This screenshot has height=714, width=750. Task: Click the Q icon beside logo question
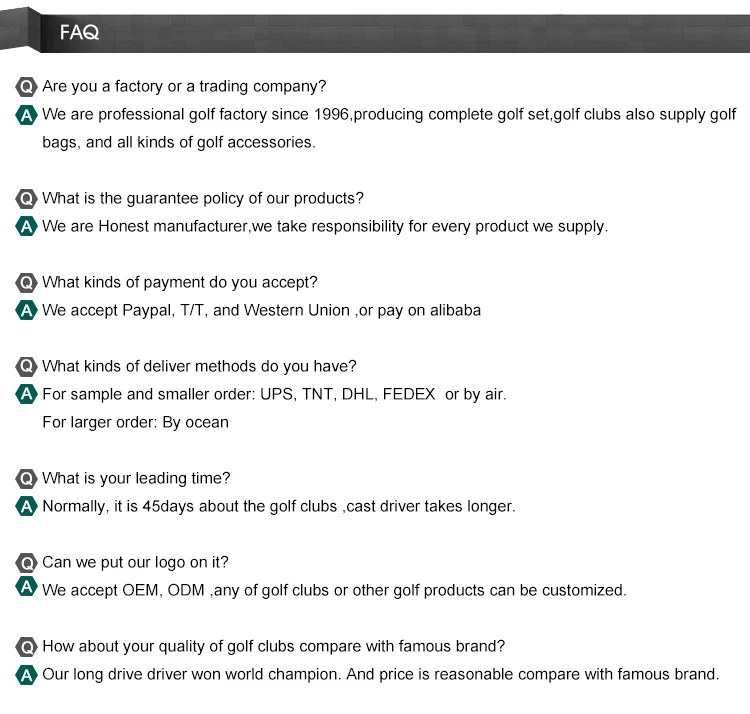click(x=27, y=563)
